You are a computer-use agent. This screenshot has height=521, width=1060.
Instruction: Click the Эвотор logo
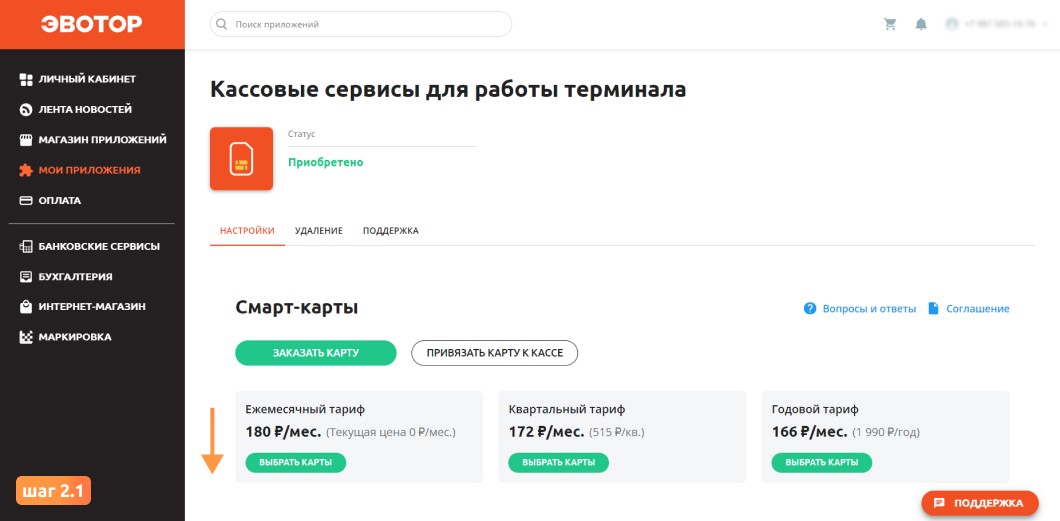pyautogui.click(x=92, y=24)
